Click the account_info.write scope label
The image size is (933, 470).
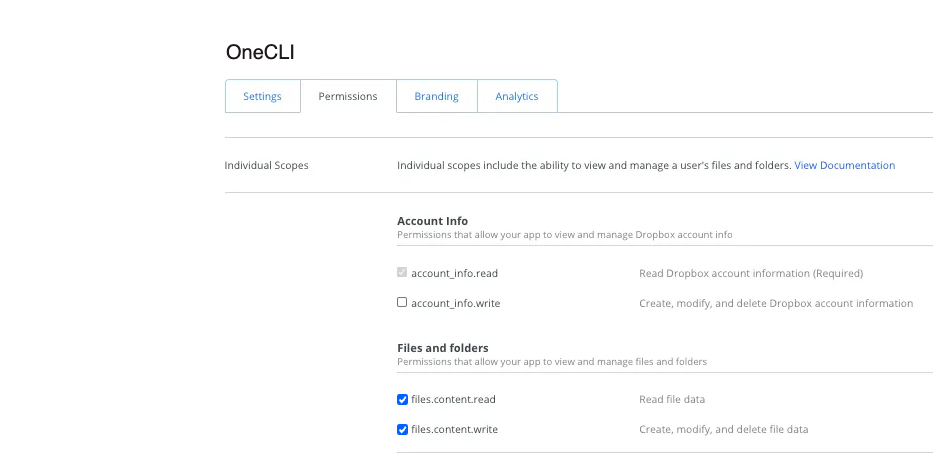(456, 303)
